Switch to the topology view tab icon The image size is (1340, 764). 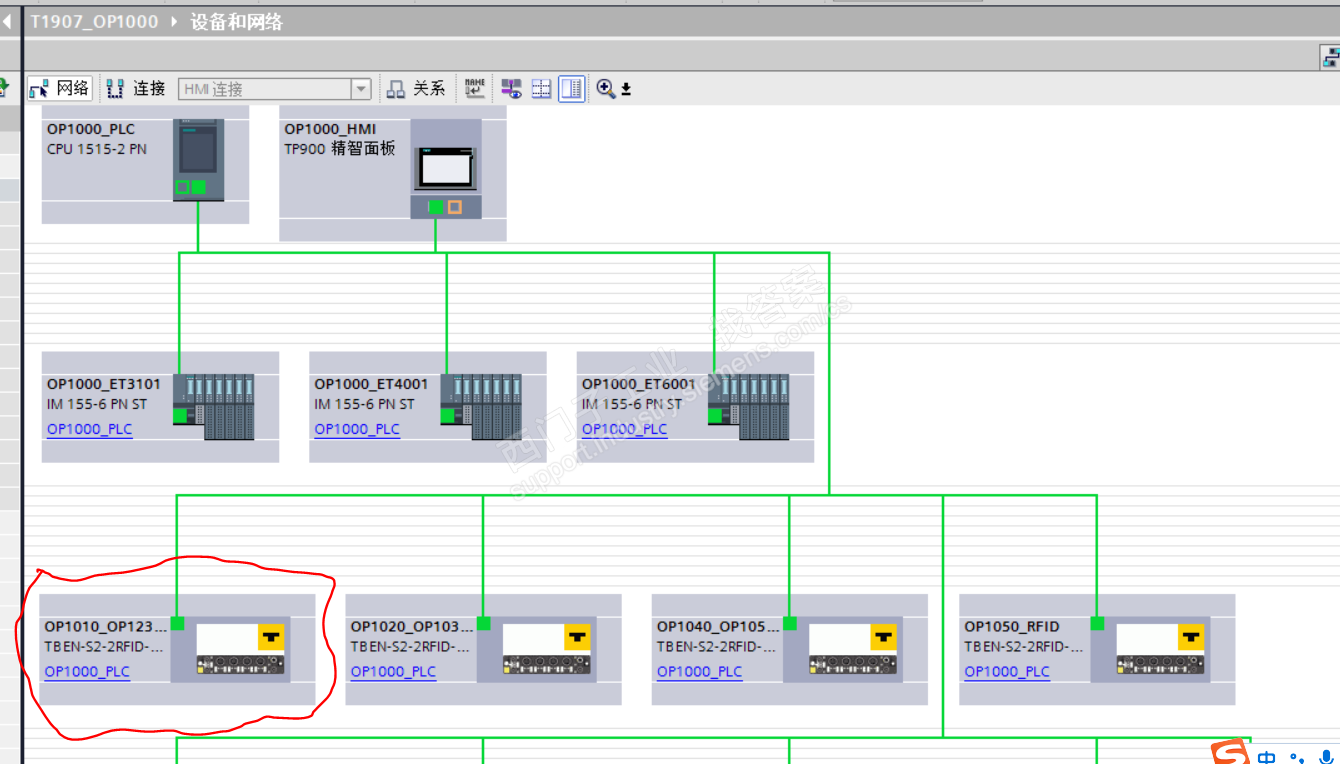1331,58
